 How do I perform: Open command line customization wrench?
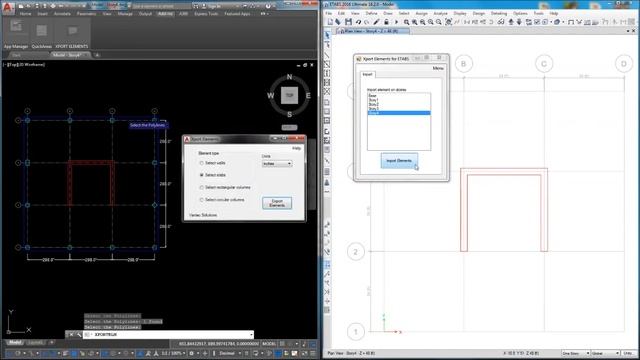(79, 335)
